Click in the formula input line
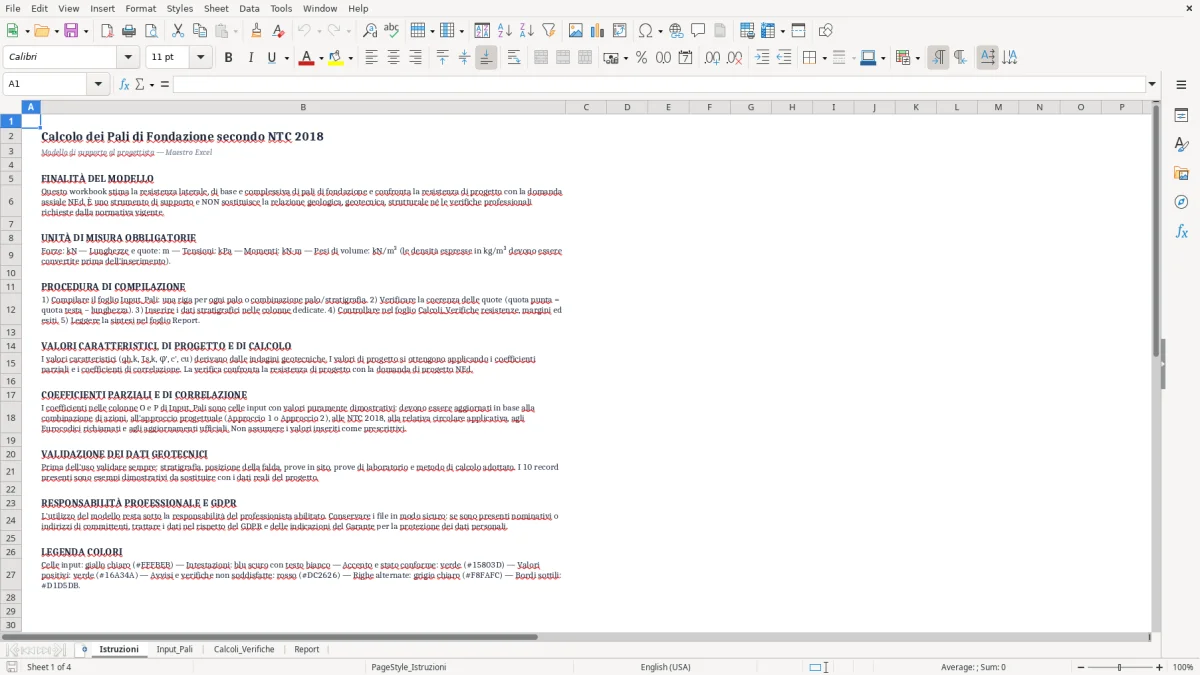Viewport: 1200px width, 675px height. 659,84
